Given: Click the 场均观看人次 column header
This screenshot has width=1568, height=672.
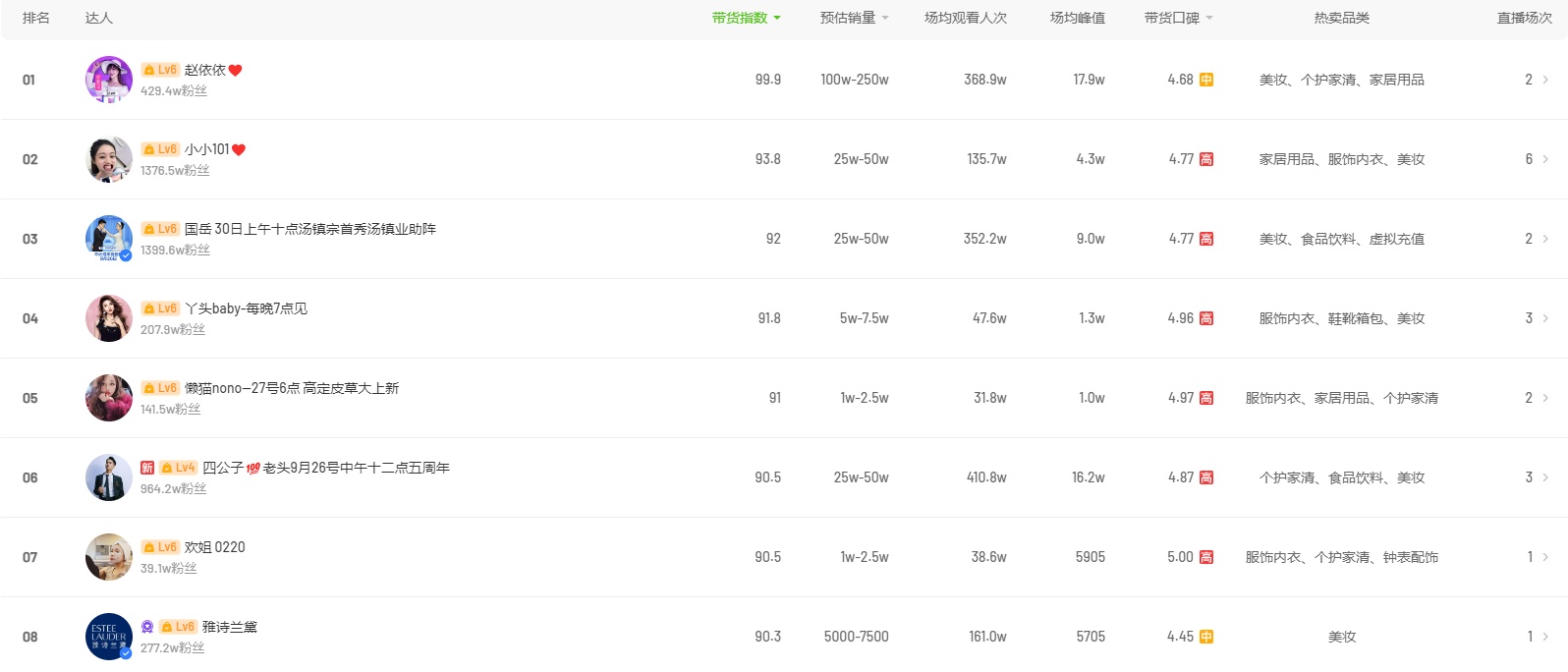Looking at the screenshot, I should point(965,18).
